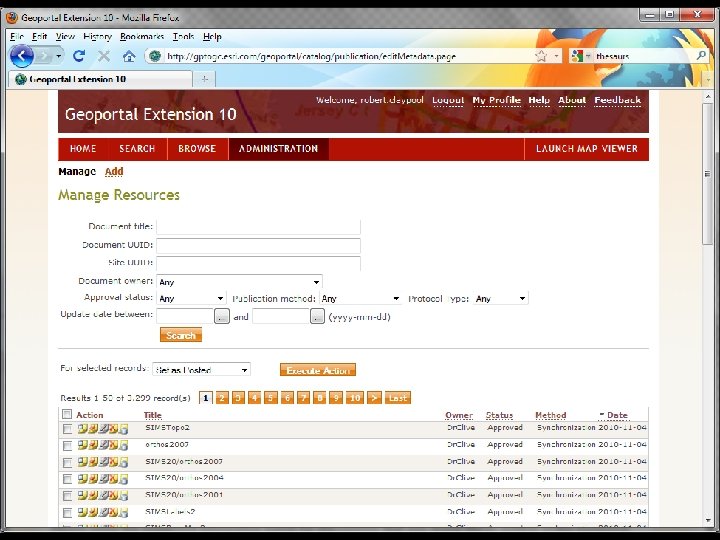The width and height of the screenshot is (720, 540).
Task: Check the box for the SIMSTopo2 record
Action: pos(68,429)
